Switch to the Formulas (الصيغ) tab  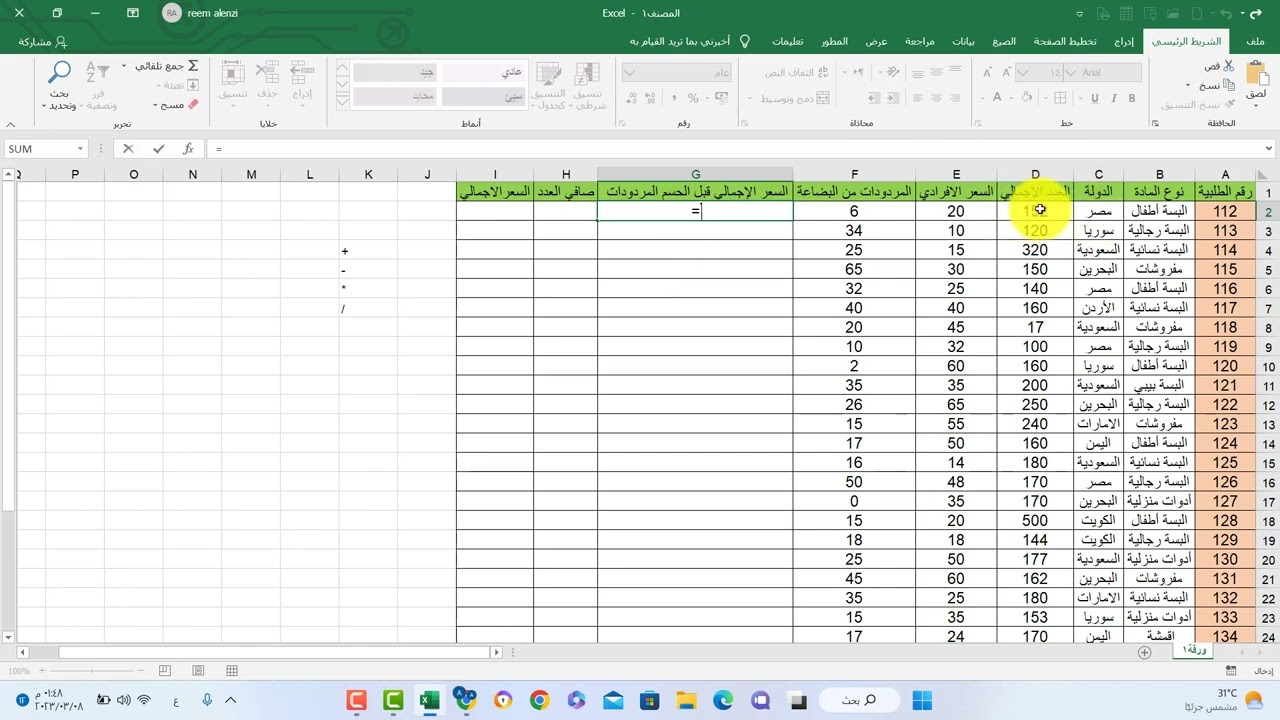(1004, 41)
